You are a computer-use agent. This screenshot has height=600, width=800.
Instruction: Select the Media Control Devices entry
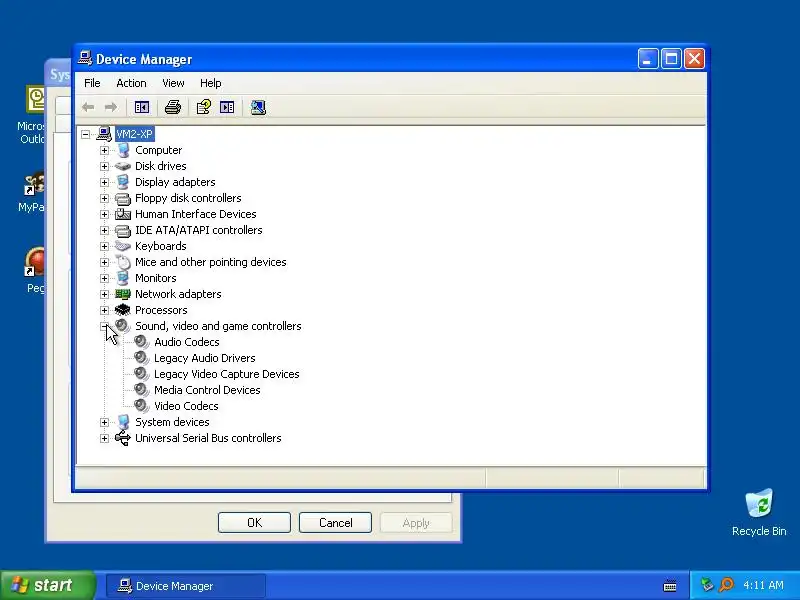207,390
